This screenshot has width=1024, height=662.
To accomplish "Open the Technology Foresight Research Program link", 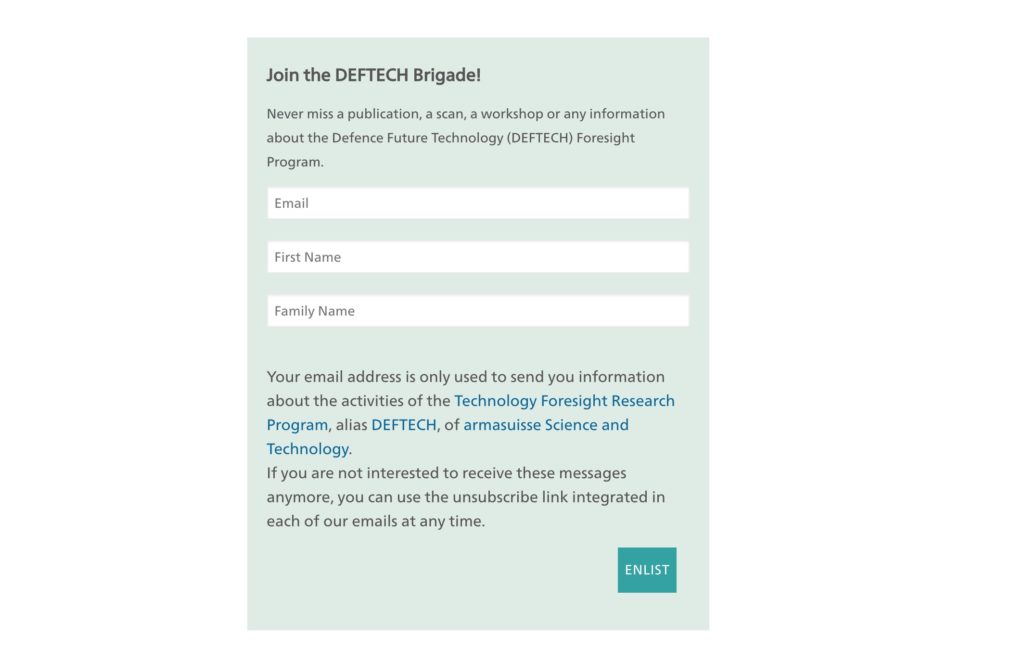I will 564,401.
